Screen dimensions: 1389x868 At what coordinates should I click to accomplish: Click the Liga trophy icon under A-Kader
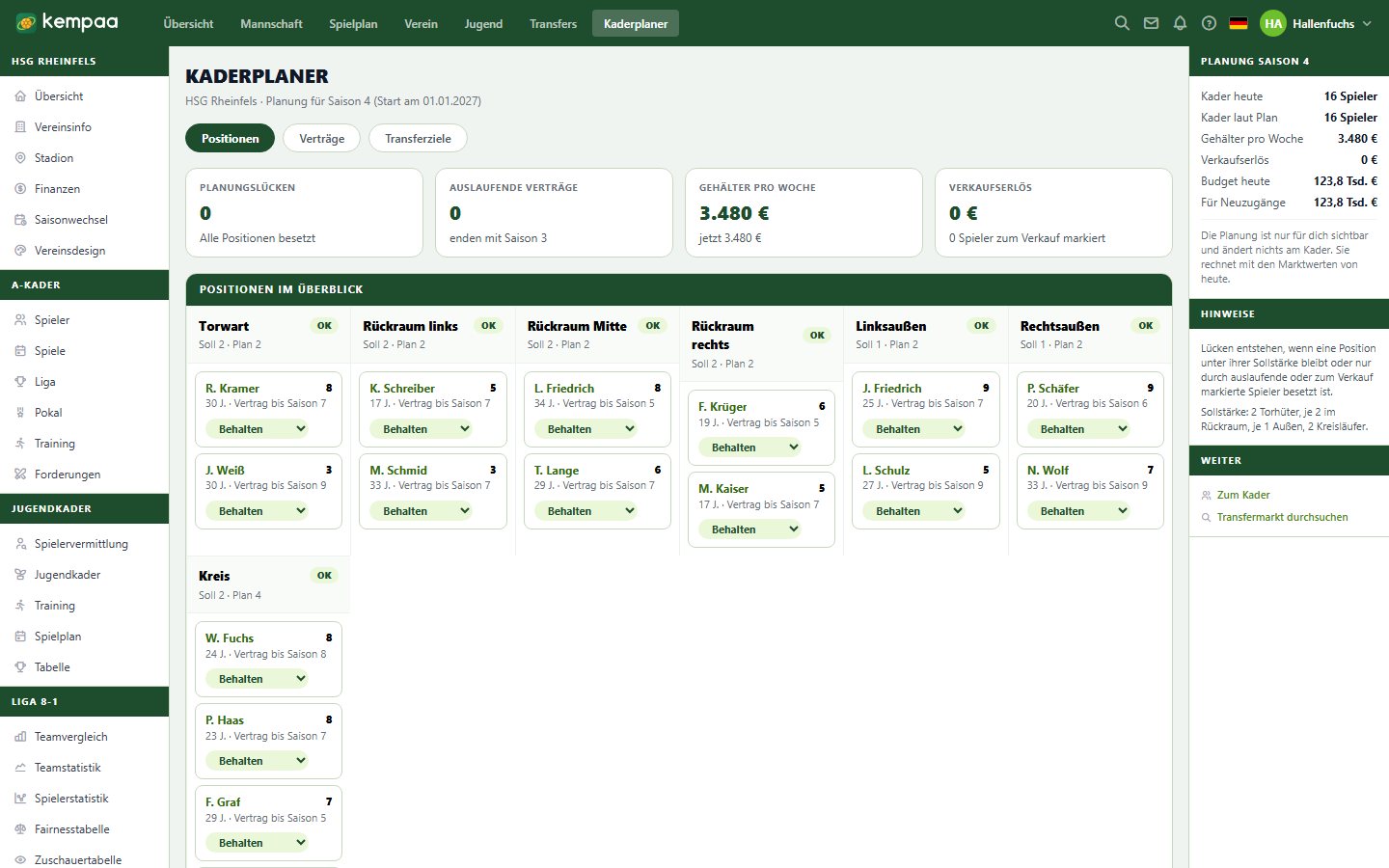(20, 382)
